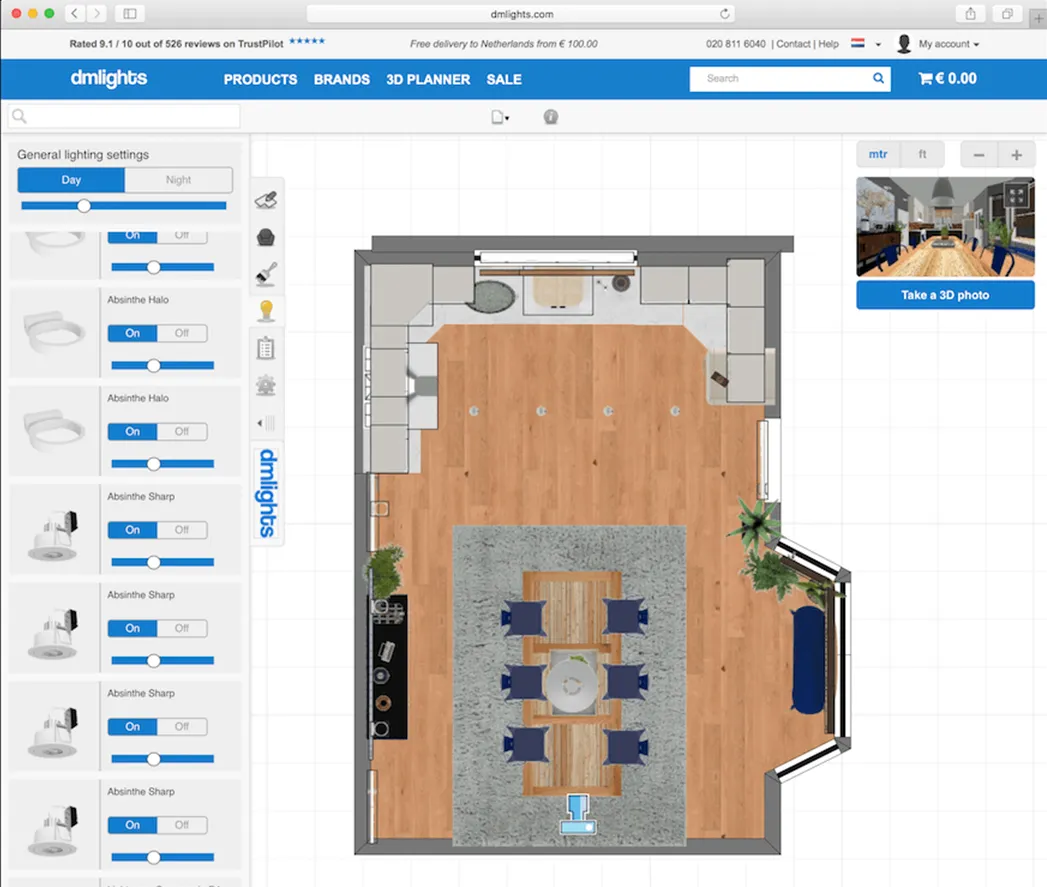Switch the first Absinthe Halo light to Off

(x=182, y=333)
